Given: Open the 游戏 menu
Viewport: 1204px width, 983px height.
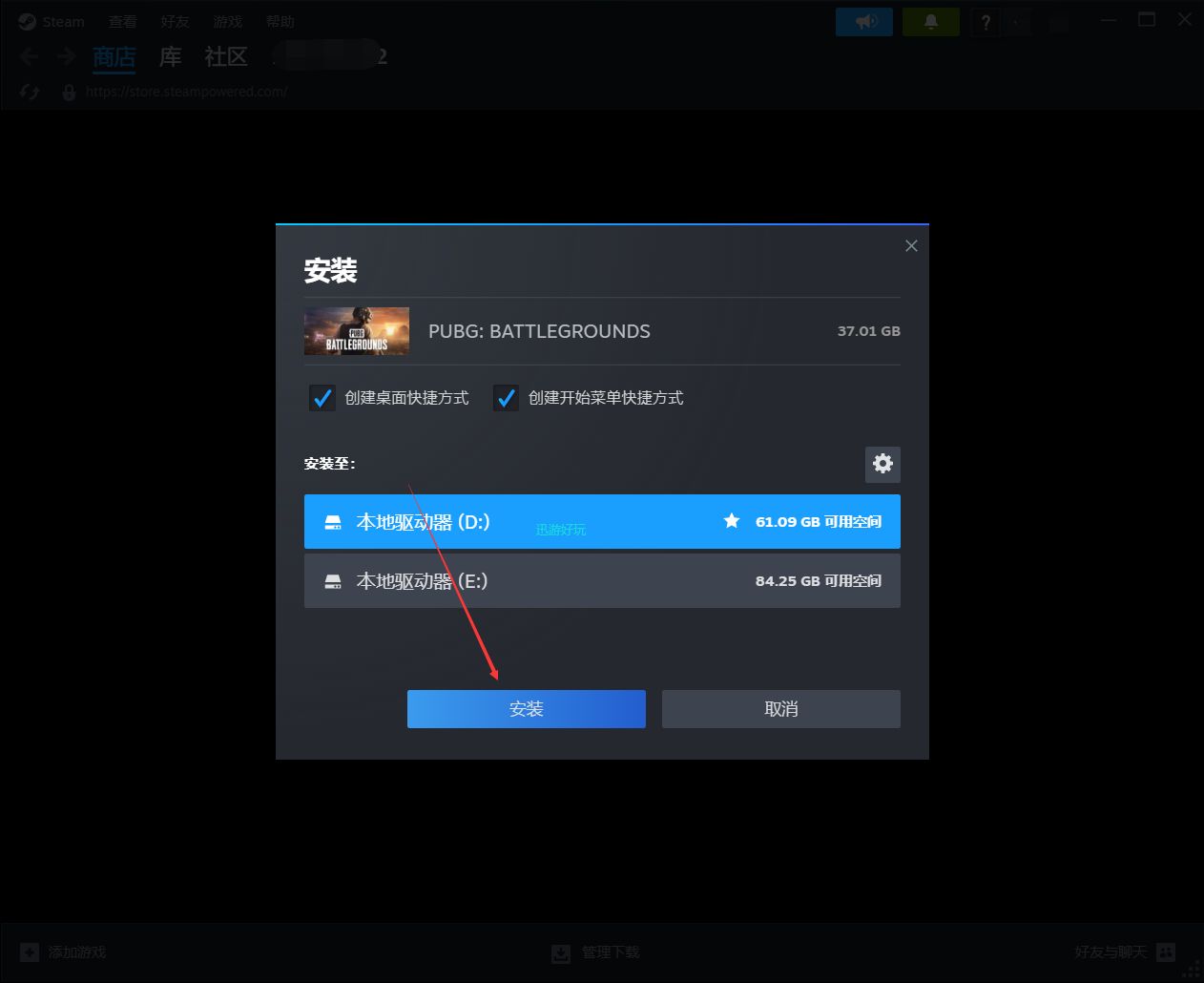Looking at the screenshot, I should 227,22.
